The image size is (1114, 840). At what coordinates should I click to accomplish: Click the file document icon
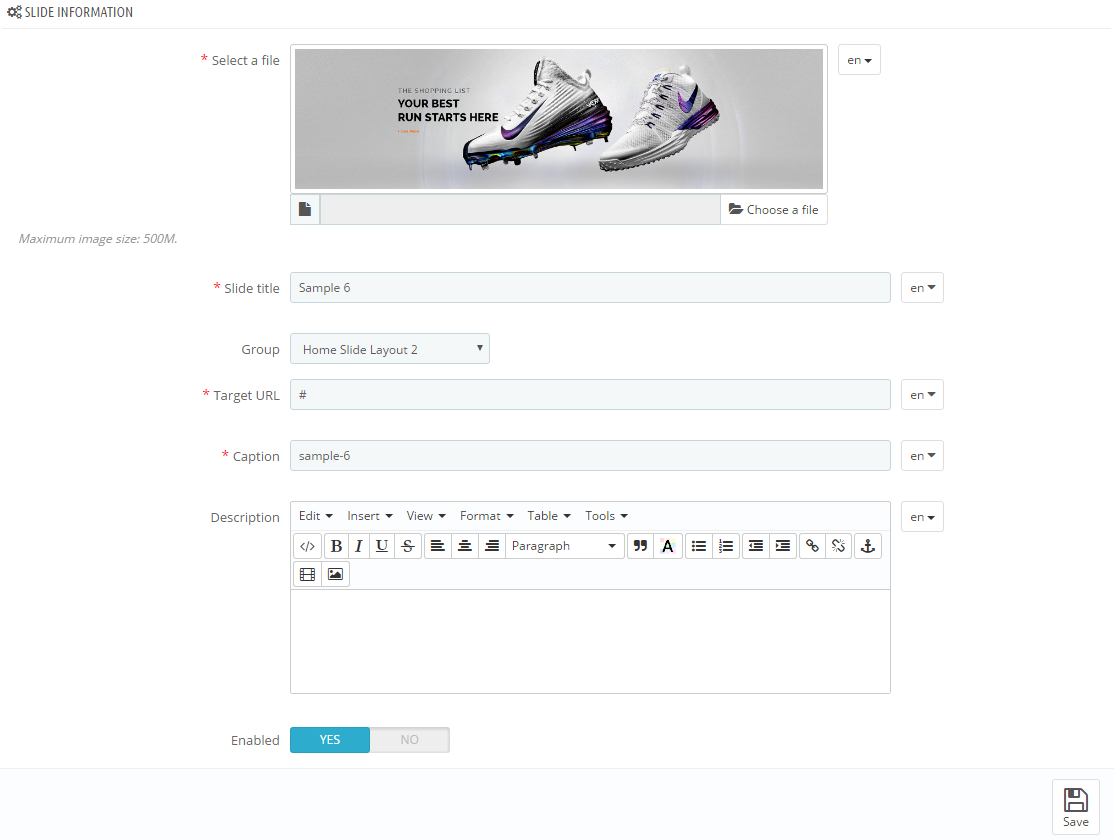pos(305,210)
